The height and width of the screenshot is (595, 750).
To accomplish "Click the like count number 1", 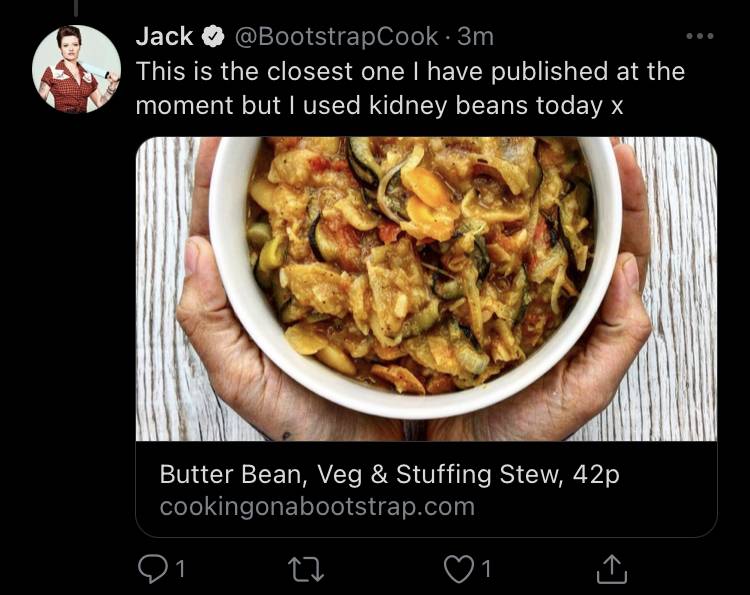I will click(486, 569).
